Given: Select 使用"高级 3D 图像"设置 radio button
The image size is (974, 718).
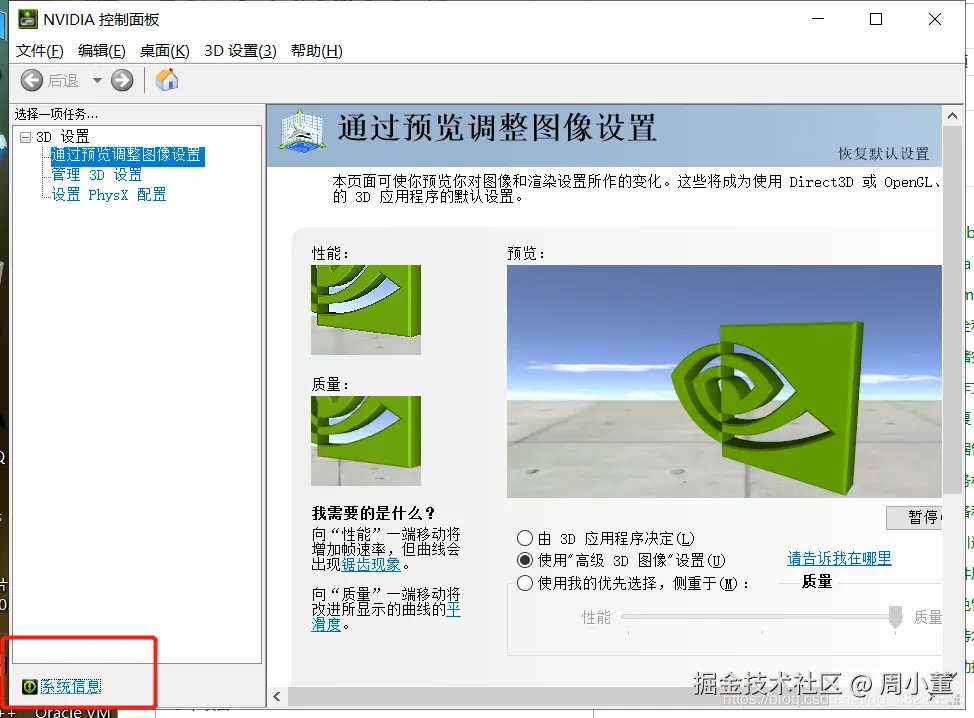Looking at the screenshot, I should 525,560.
